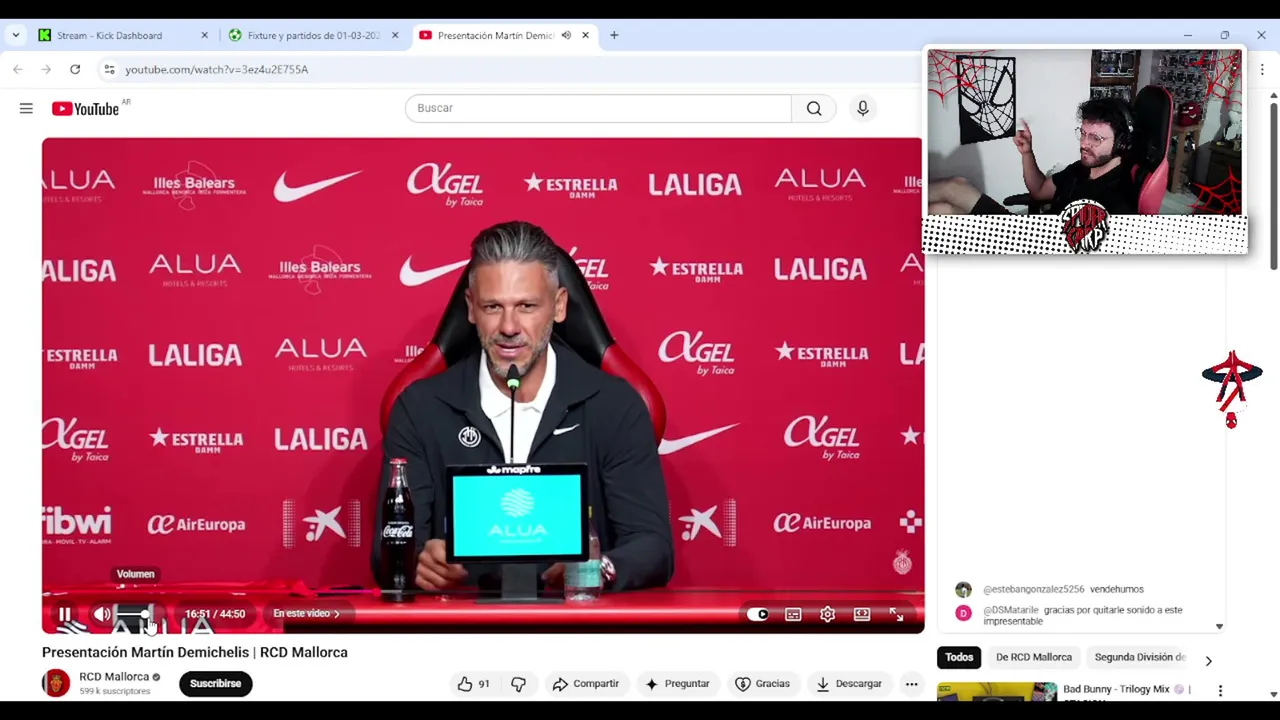Click the pink D chat avatar

tap(963, 613)
